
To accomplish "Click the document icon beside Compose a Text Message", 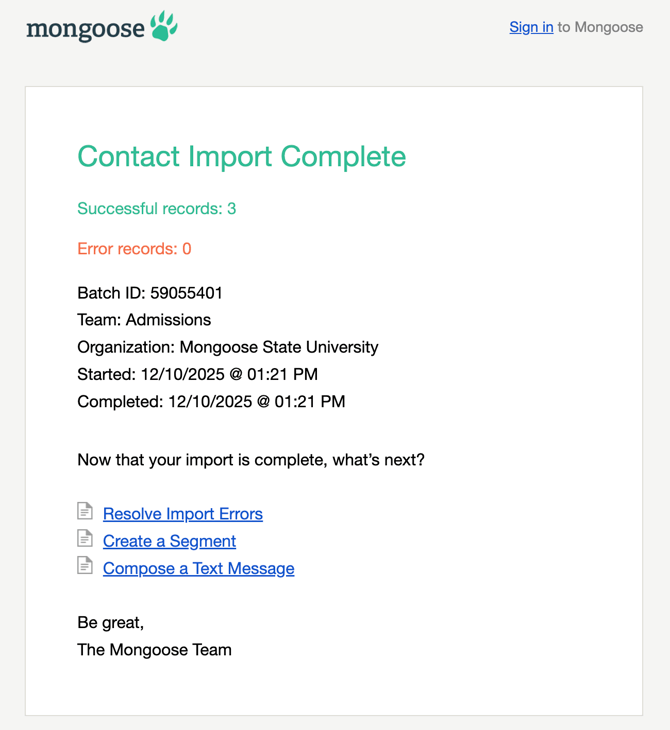I will pyautogui.click(x=85, y=566).
